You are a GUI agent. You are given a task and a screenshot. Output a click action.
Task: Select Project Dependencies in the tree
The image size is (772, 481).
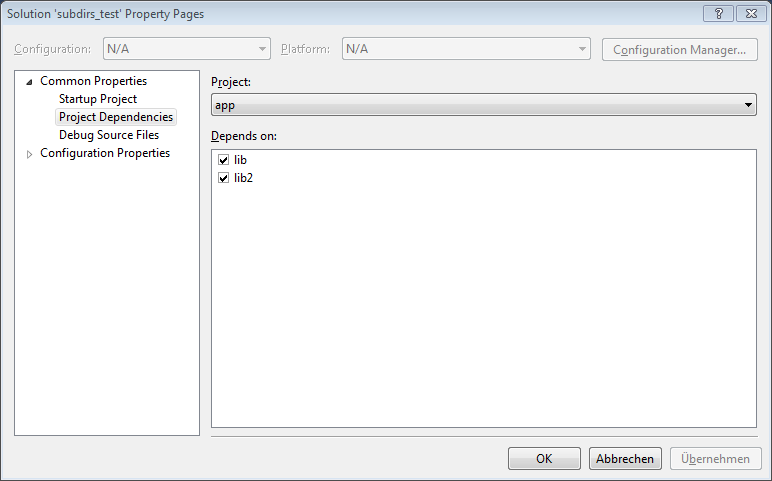click(116, 117)
